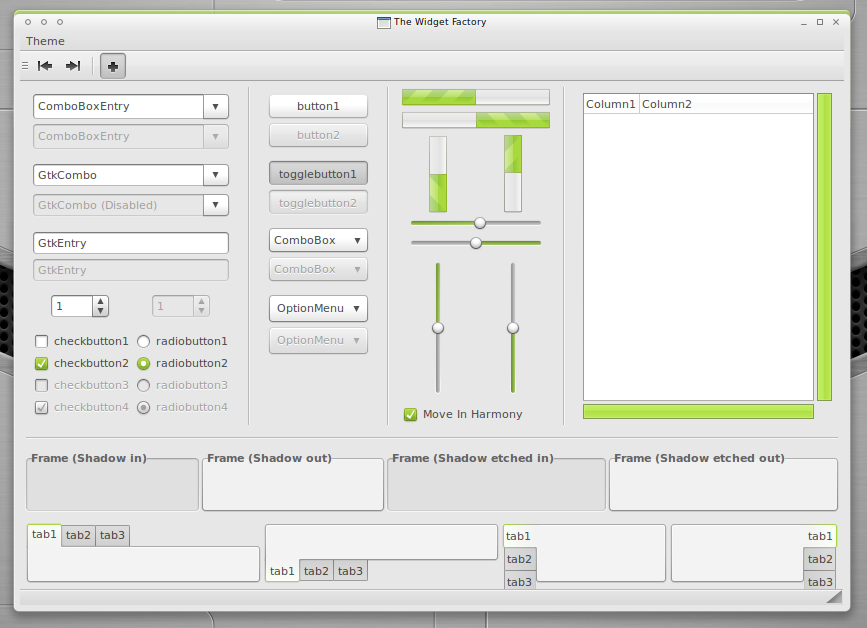Select tab2 in the bottom-tabbed notebook

(x=316, y=571)
